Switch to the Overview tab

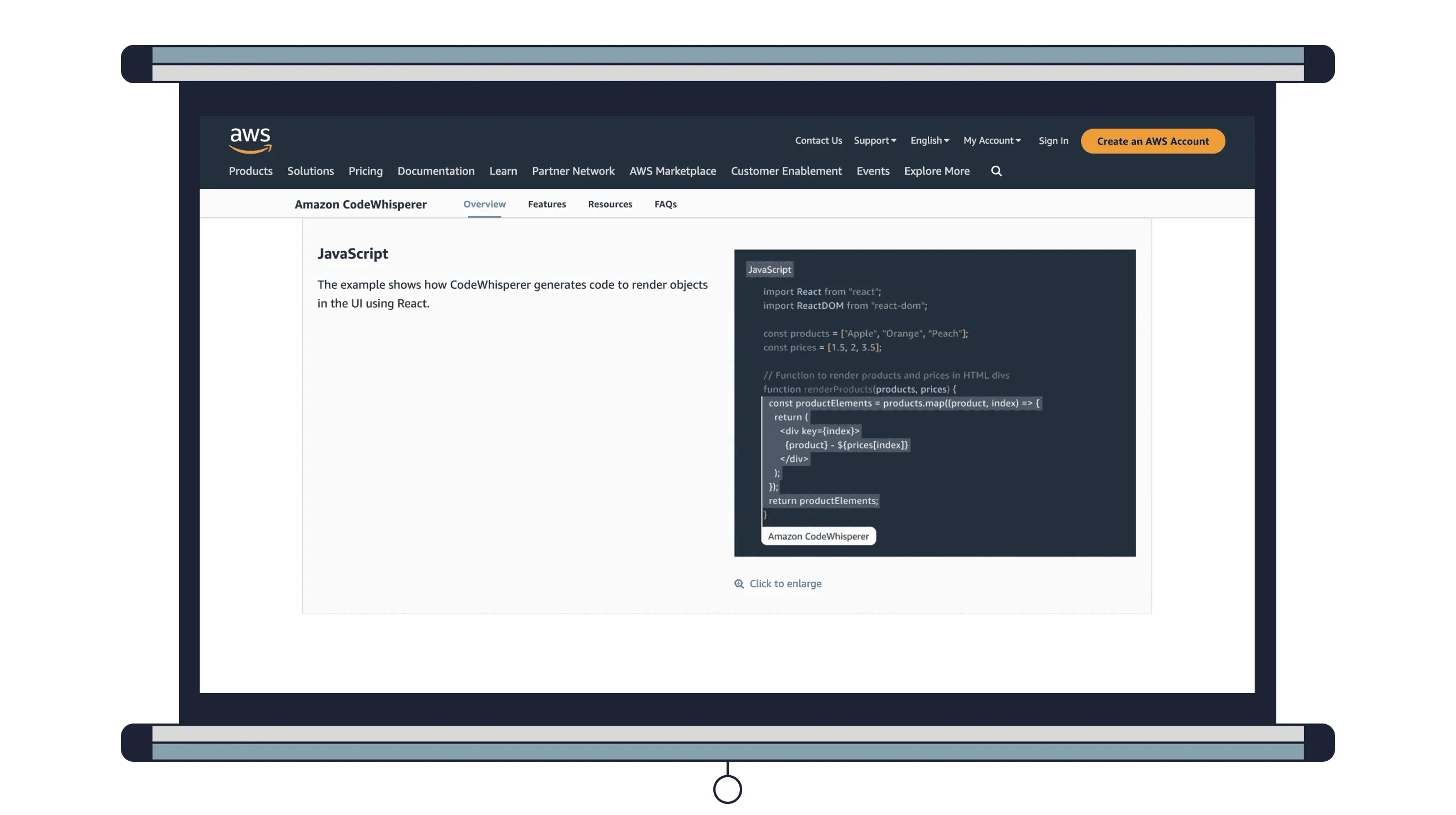click(x=484, y=205)
